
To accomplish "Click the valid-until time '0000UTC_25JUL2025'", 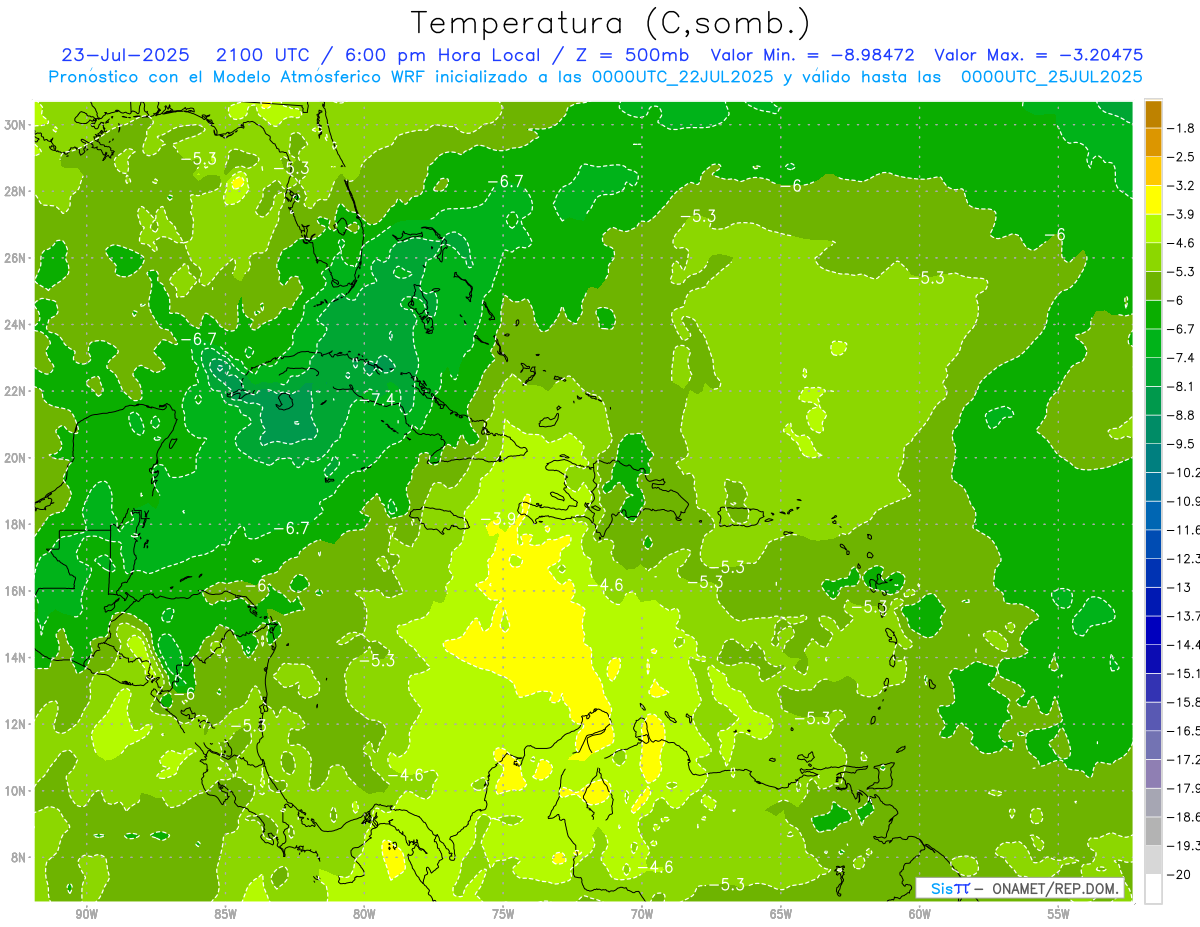I will 1052,77.
